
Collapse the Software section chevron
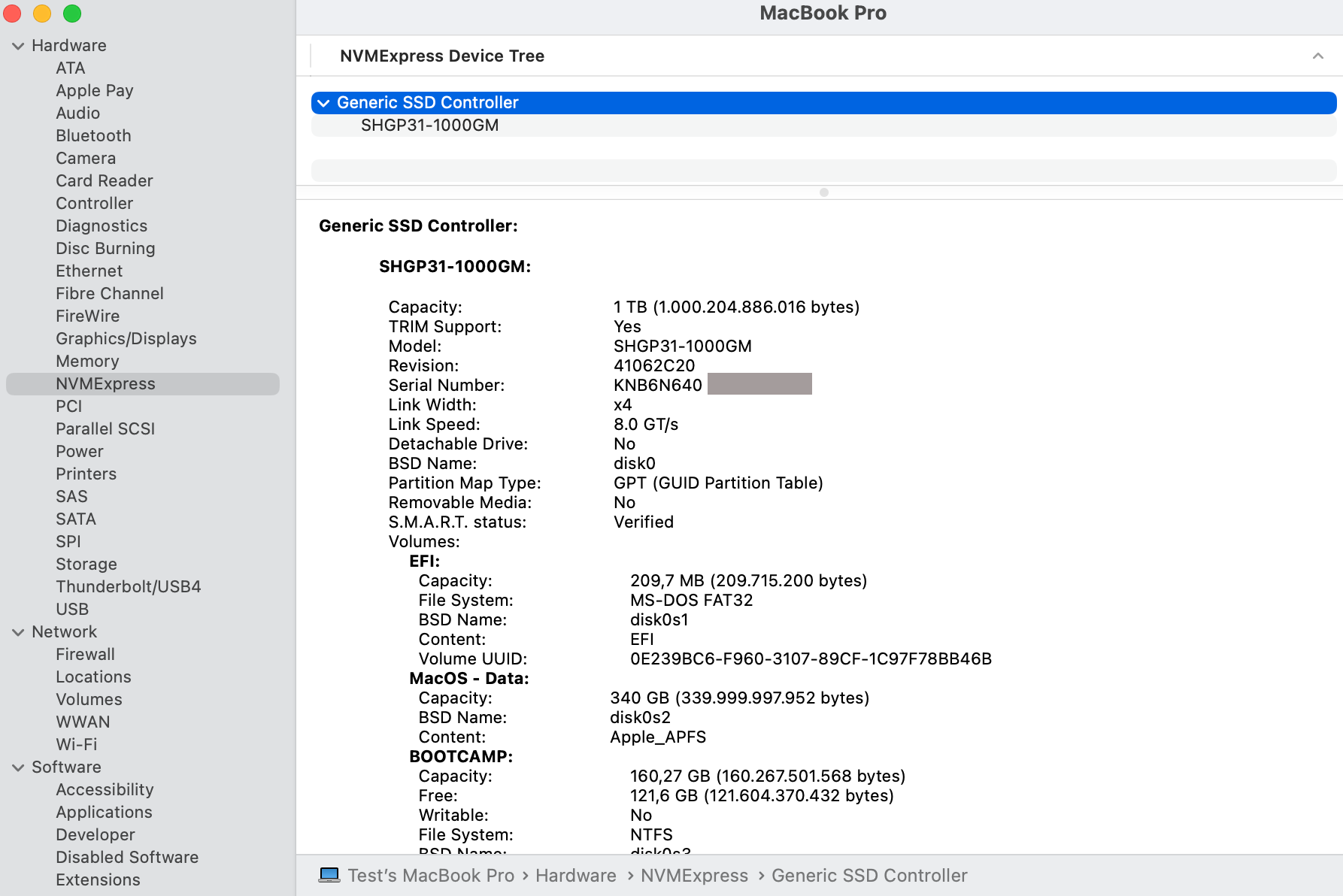(x=18, y=767)
